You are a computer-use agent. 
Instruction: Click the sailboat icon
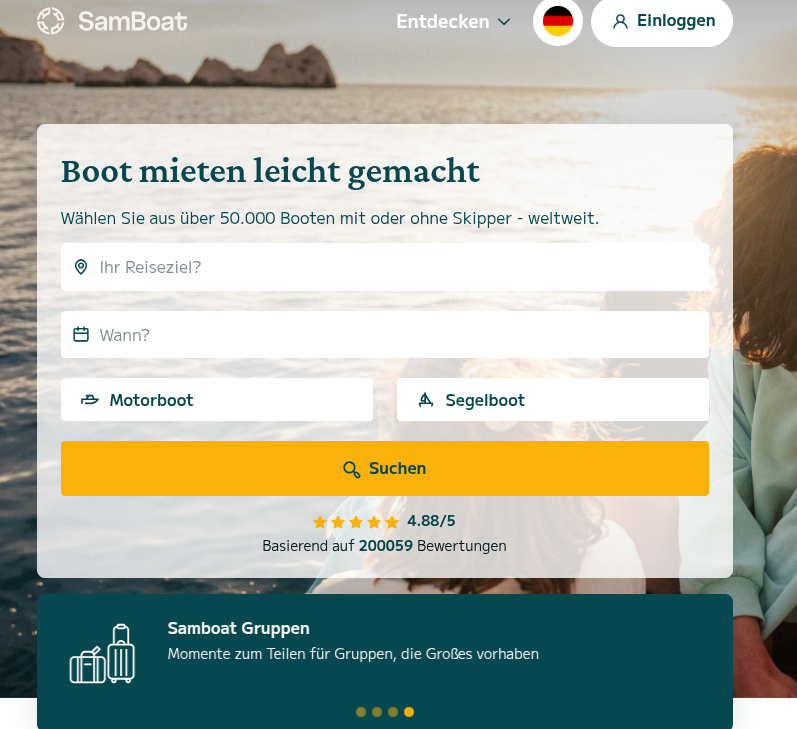tap(426, 401)
